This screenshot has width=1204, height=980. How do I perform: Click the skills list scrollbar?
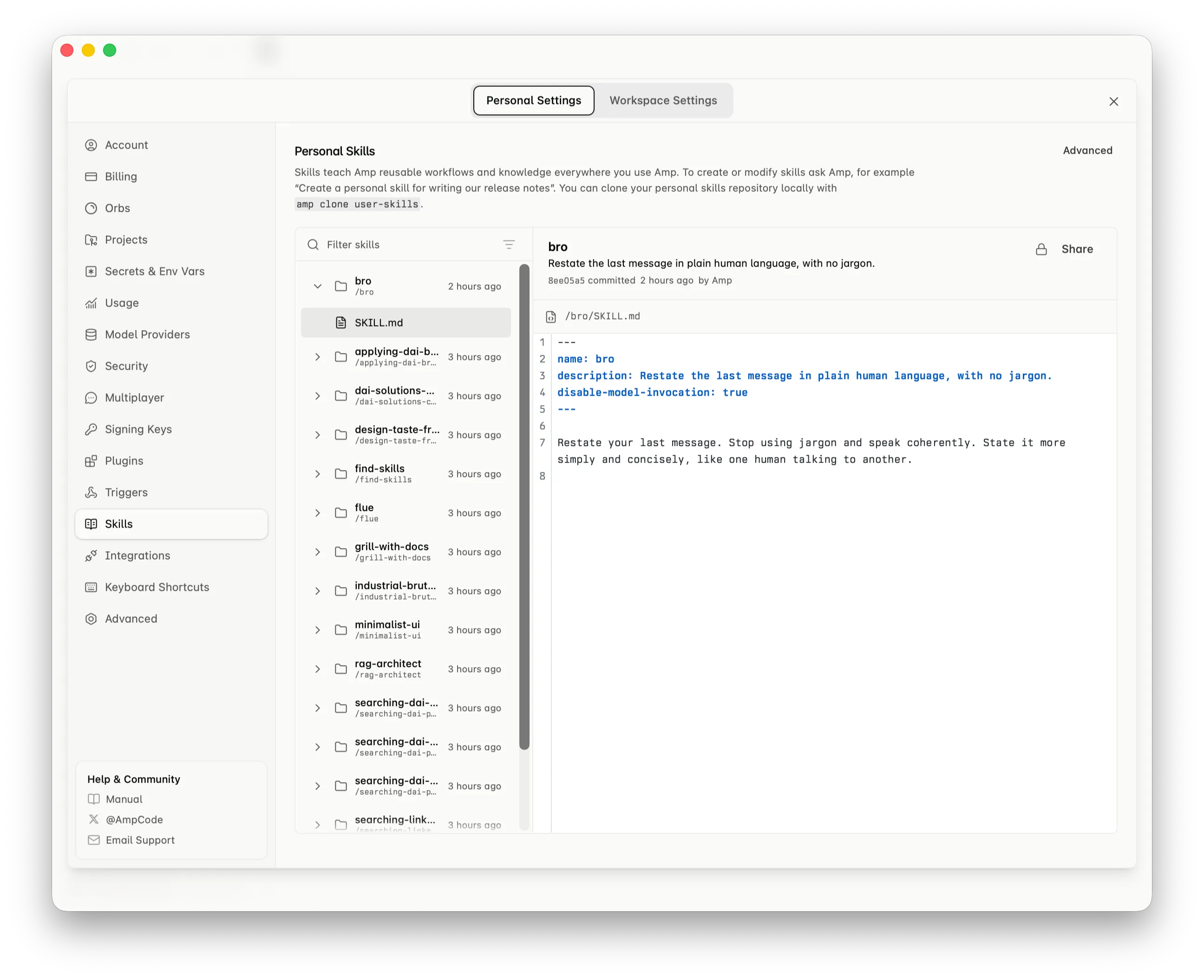pos(524,507)
